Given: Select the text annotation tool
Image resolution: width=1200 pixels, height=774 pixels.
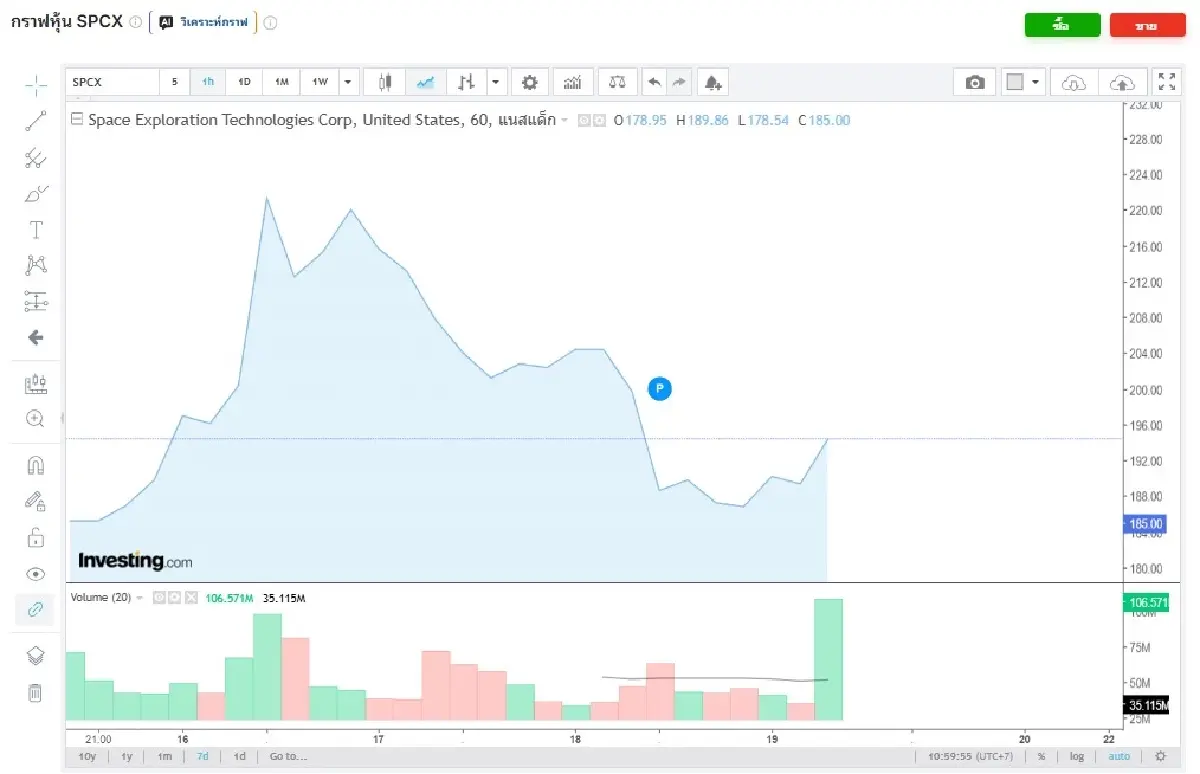Looking at the screenshot, I should (35, 229).
